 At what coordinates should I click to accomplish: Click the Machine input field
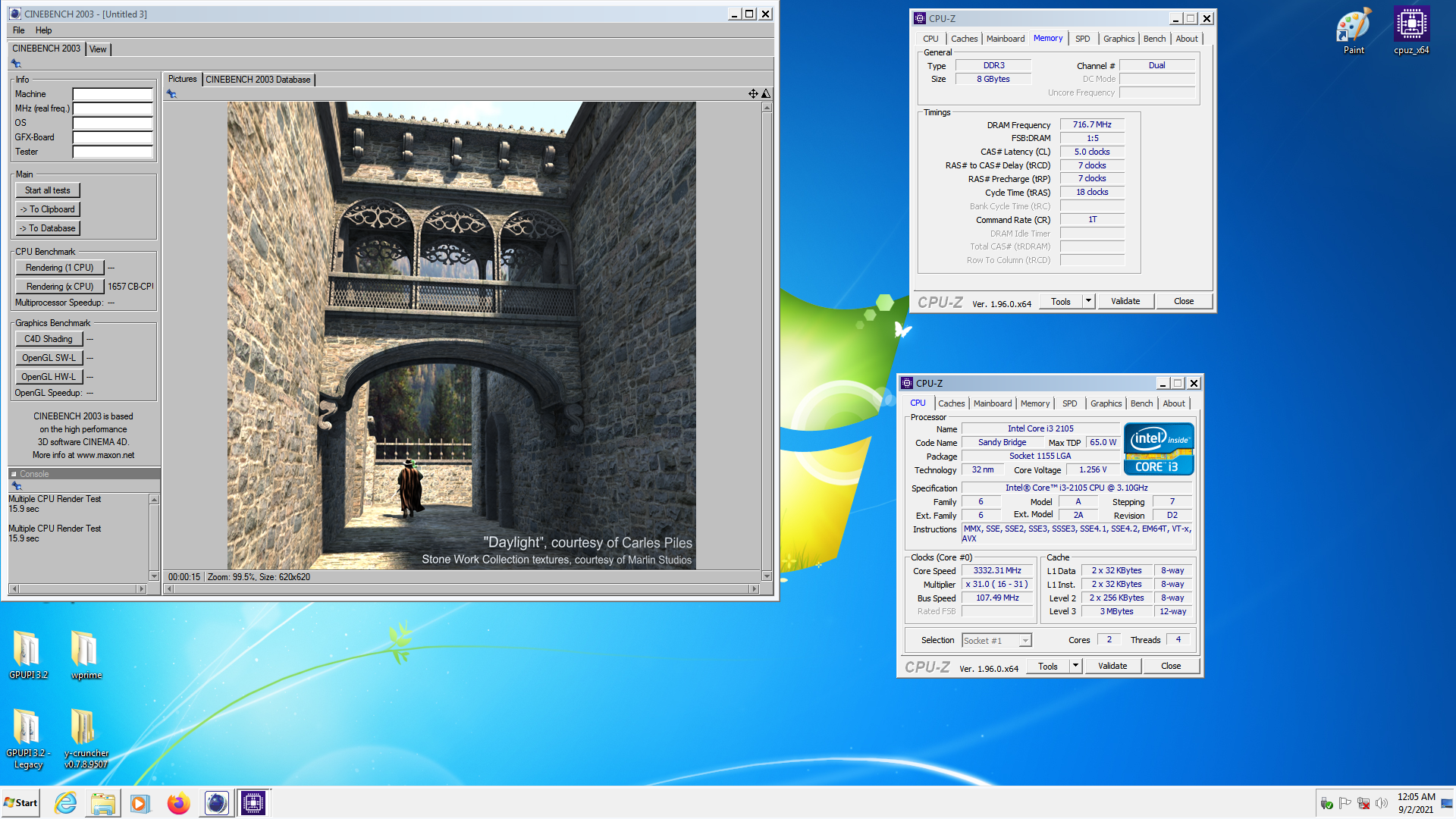coord(112,94)
